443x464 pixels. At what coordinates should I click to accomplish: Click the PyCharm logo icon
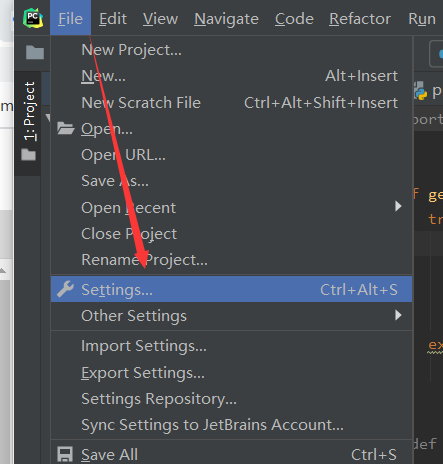[33, 18]
